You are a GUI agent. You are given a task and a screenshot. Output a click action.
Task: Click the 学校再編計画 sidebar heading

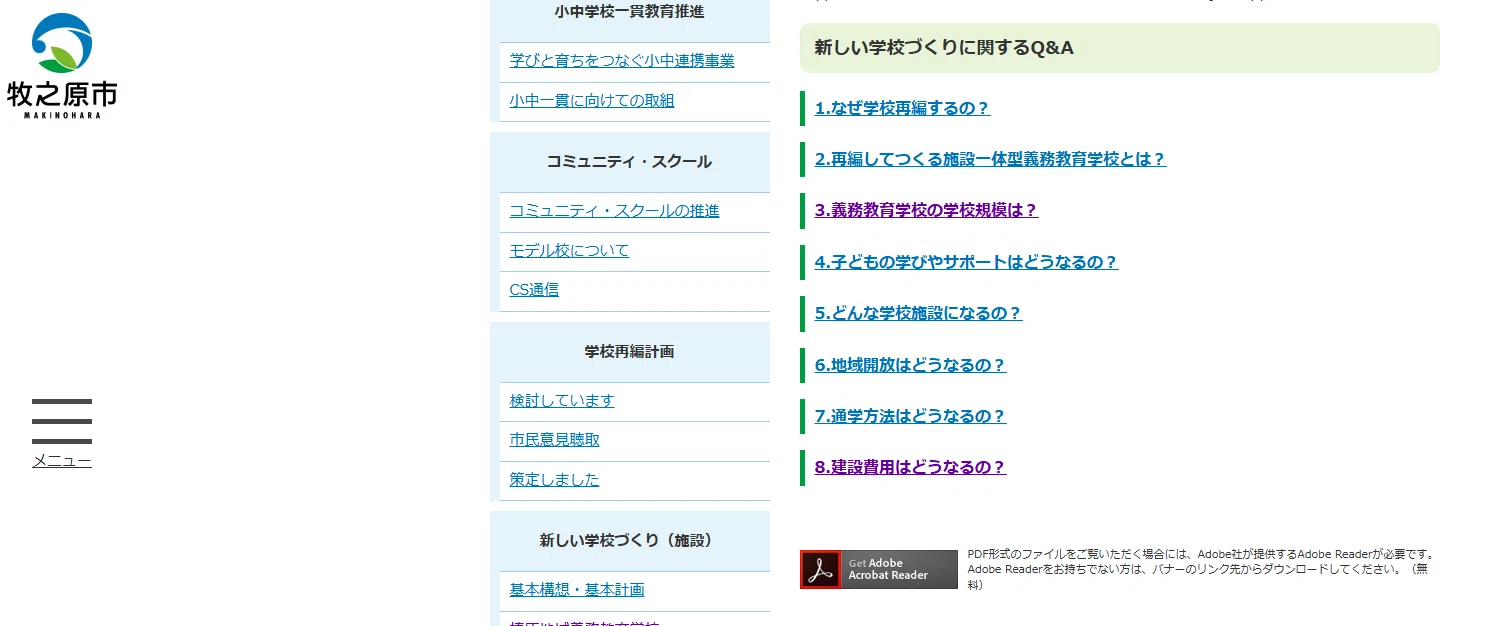pos(630,352)
